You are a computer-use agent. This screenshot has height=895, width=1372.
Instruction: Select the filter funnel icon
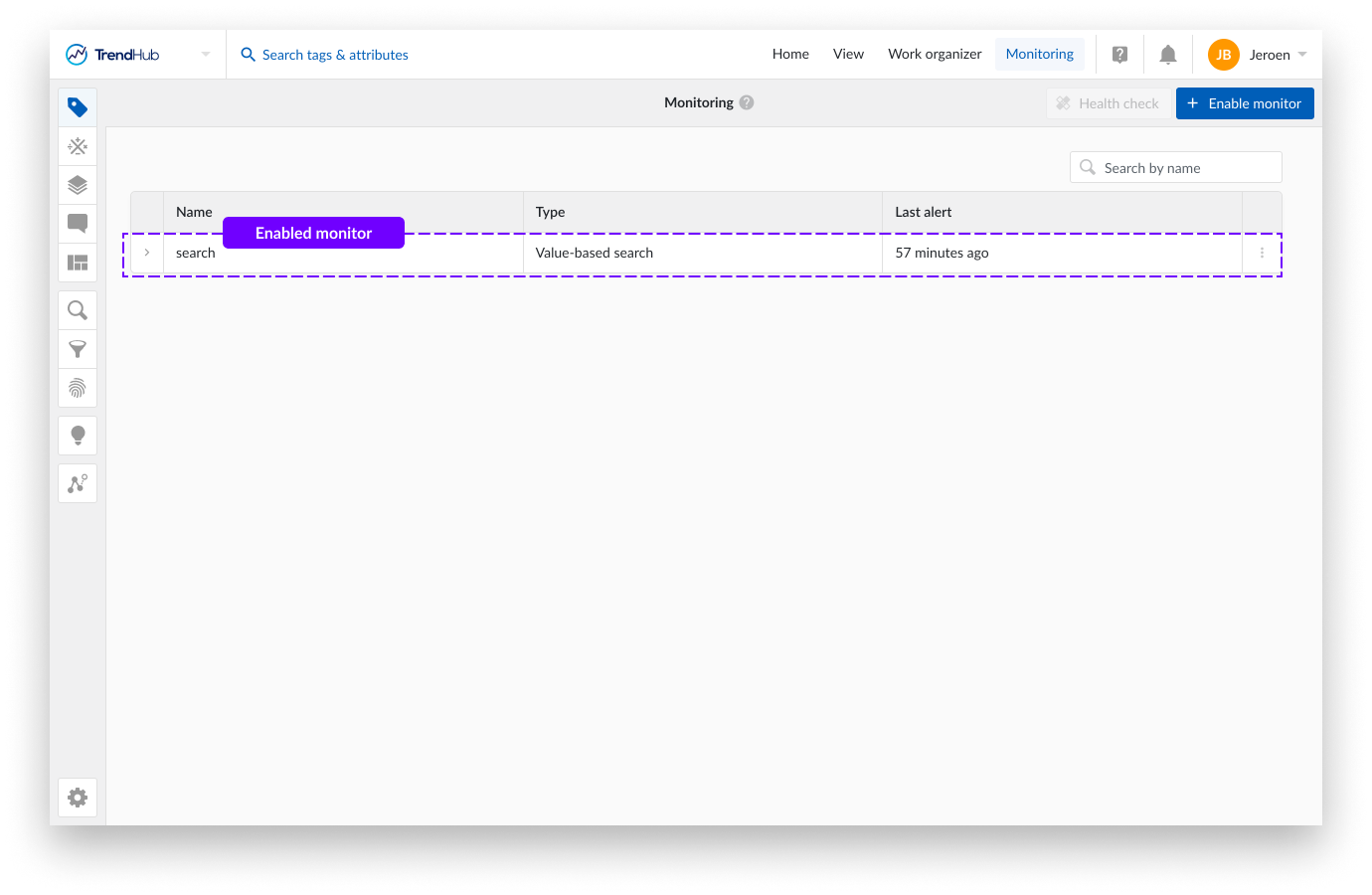[78, 349]
